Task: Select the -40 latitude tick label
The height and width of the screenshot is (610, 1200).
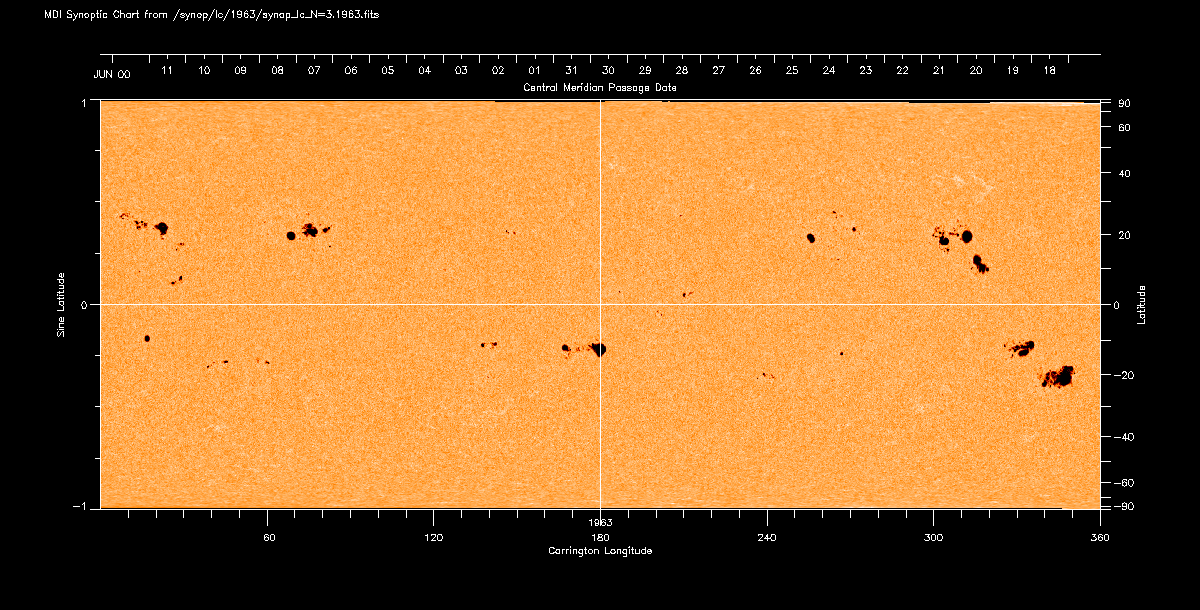Action: 1124,437
